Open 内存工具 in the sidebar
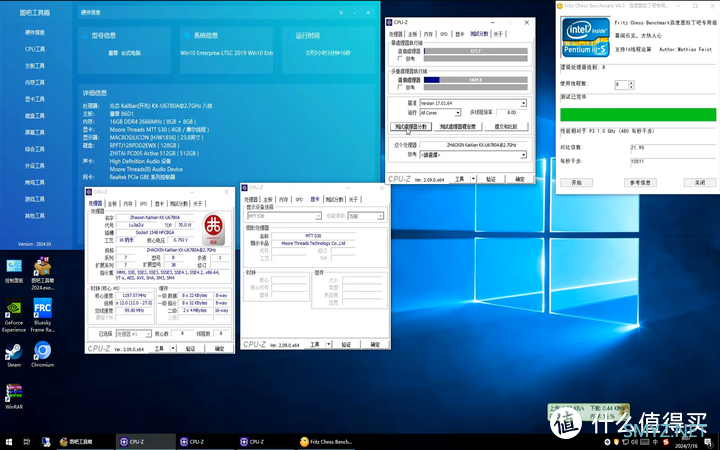 point(35,82)
